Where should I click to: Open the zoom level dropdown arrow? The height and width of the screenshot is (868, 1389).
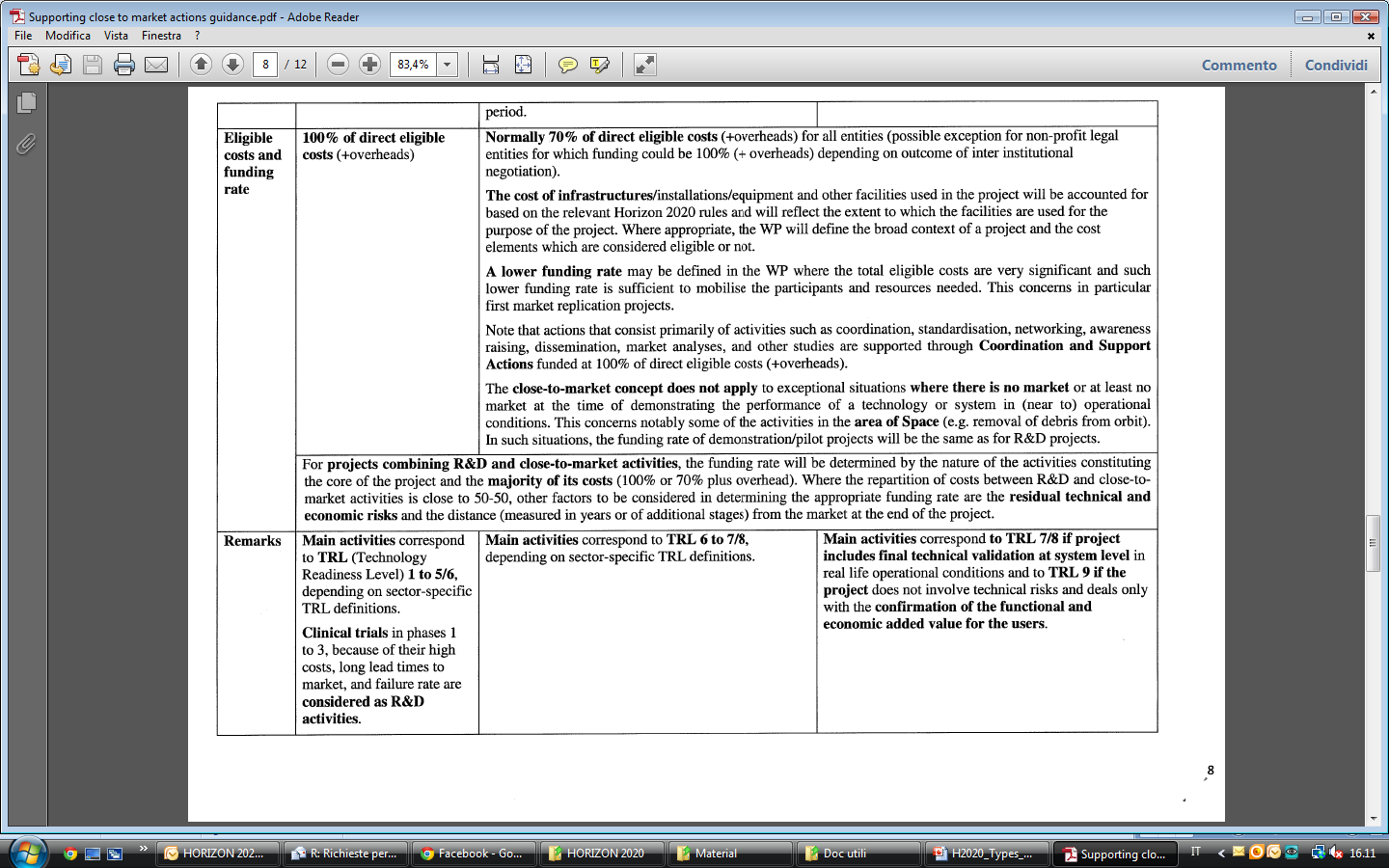448,65
